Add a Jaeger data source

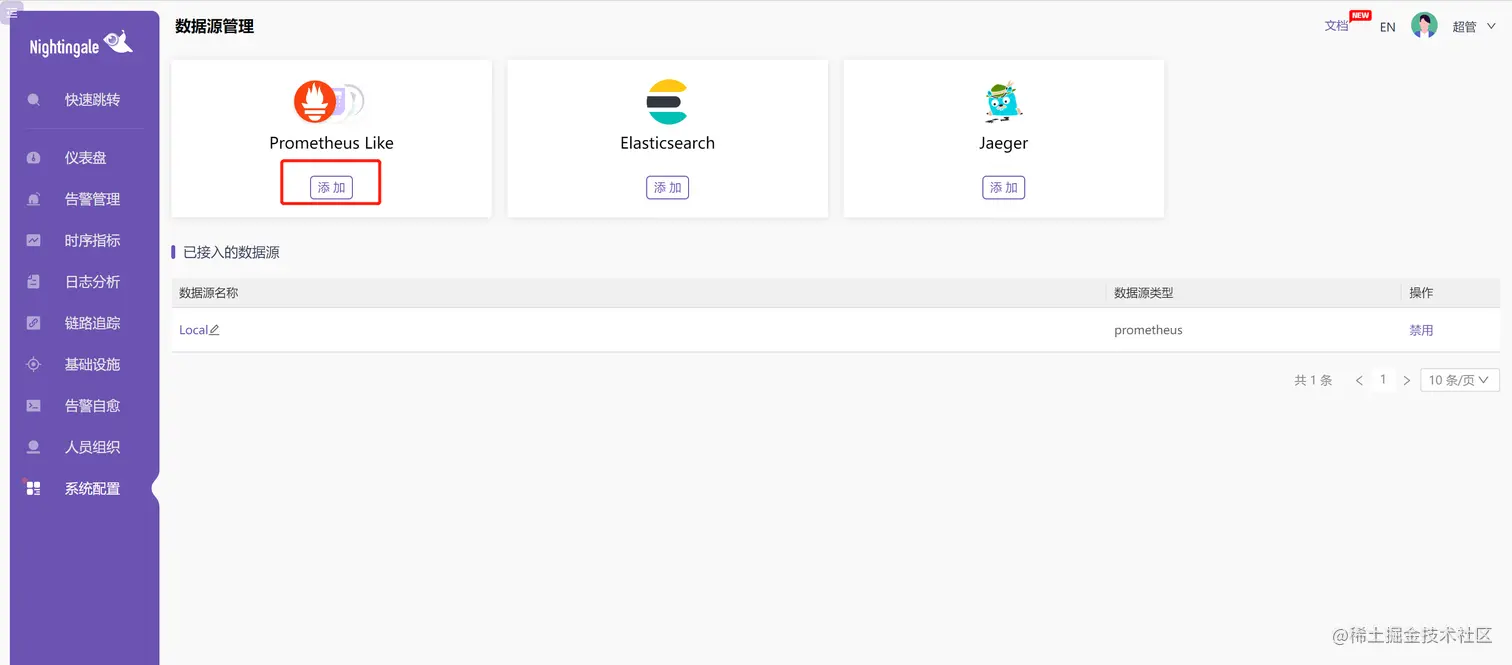coord(1003,187)
